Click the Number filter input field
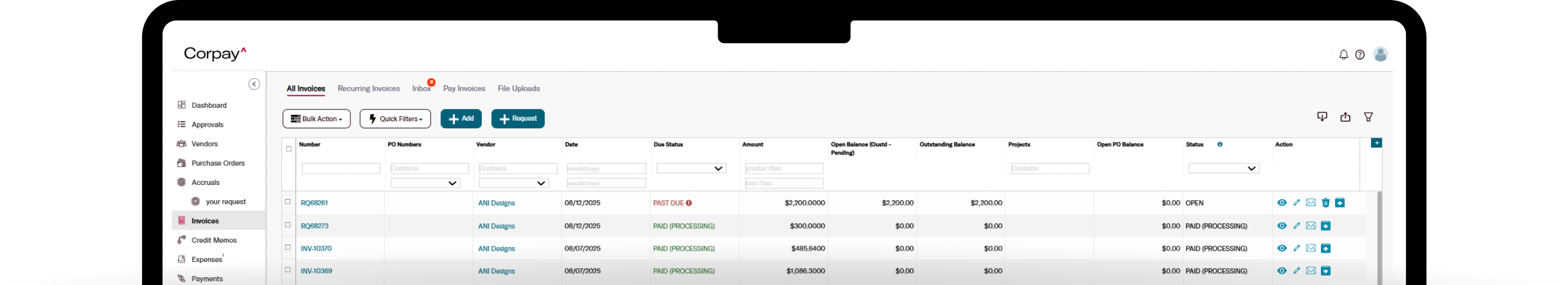Viewport: 1568px width, 285px height. pyautogui.click(x=341, y=168)
